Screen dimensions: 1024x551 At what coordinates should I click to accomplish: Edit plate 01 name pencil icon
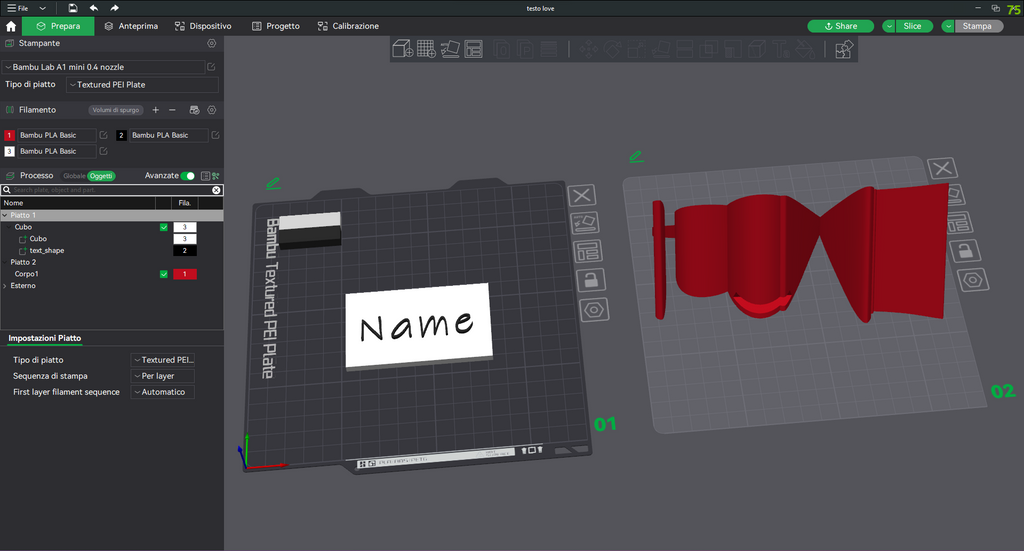273,183
